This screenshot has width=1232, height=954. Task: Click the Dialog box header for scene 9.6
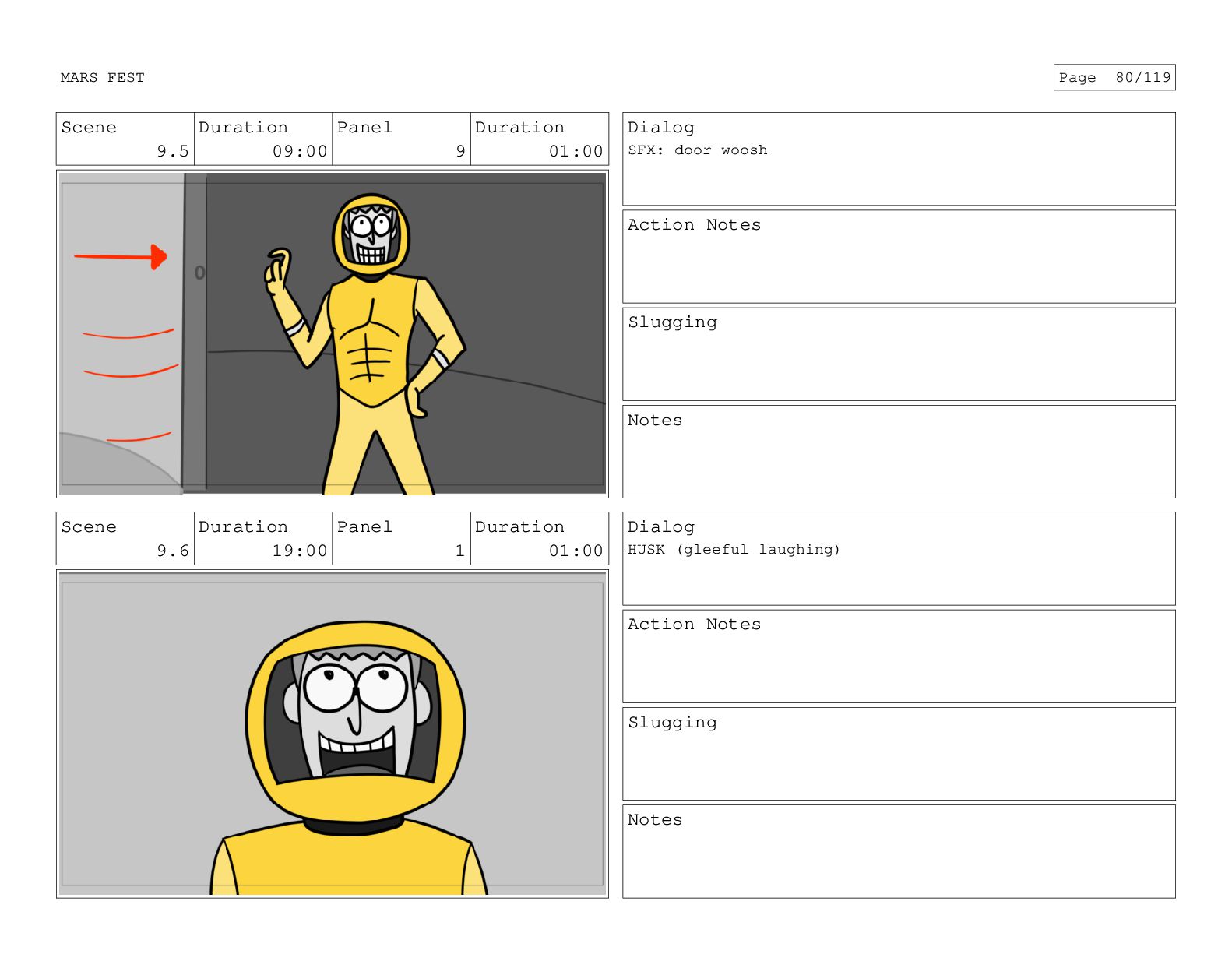click(x=661, y=527)
